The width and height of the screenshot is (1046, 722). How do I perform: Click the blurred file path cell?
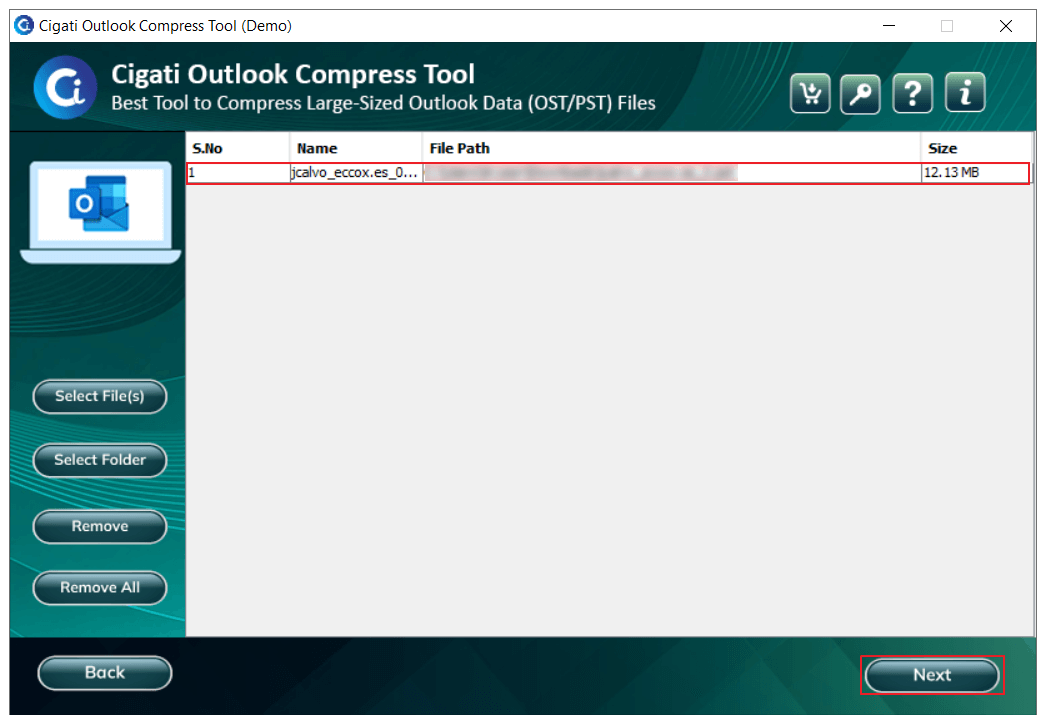[671, 173]
